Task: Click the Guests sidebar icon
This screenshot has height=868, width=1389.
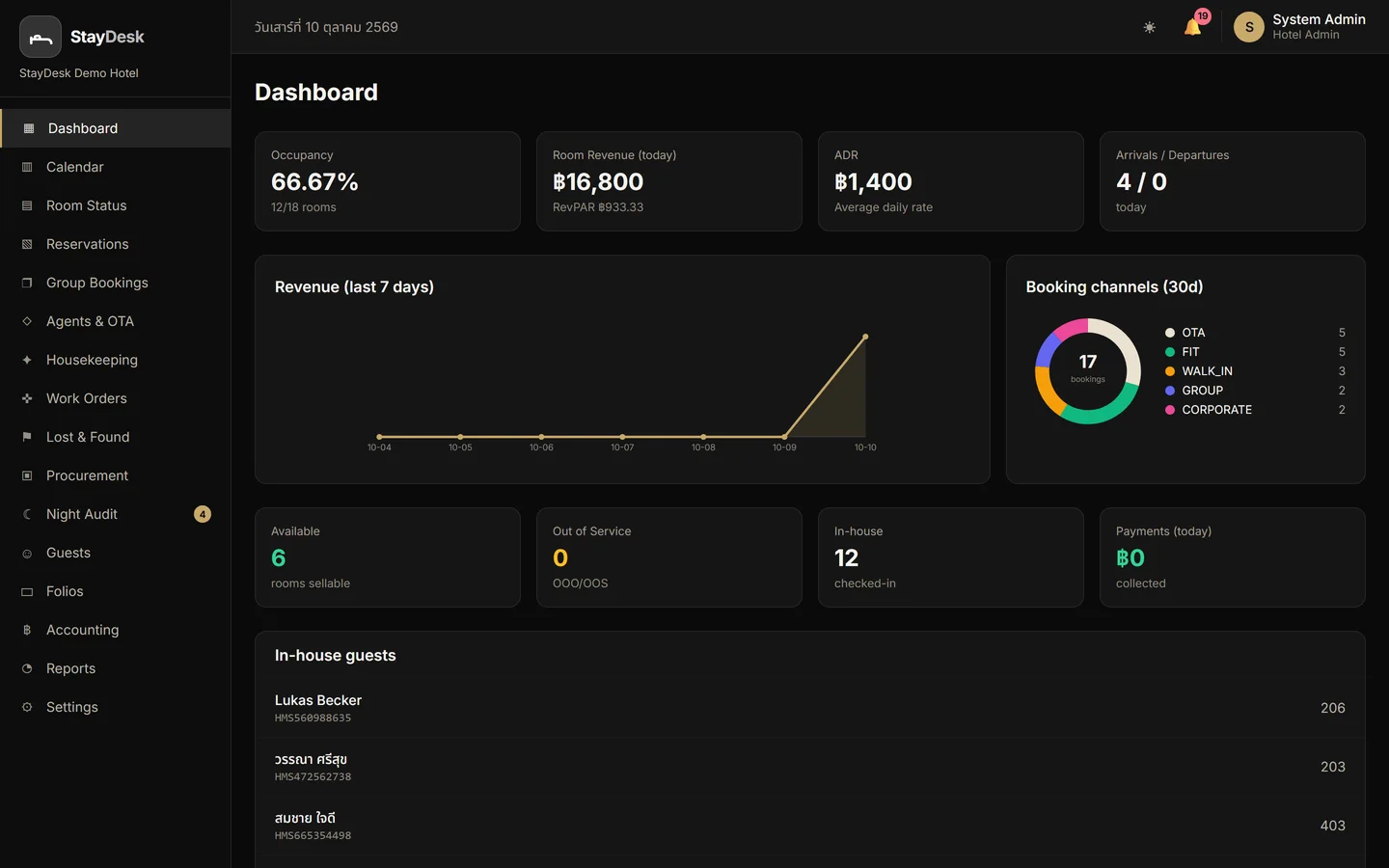Action: pyautogui.click(x=27, y=553)
